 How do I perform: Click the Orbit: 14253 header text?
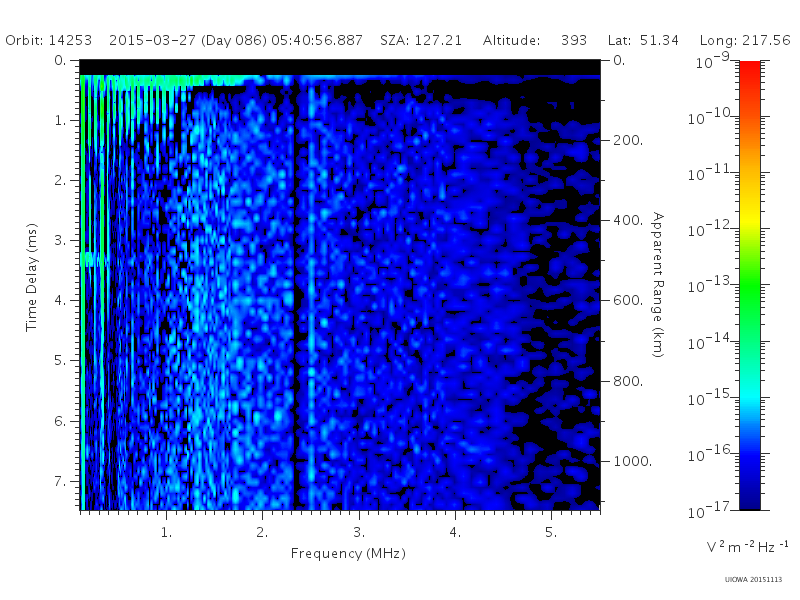[48, 40]
